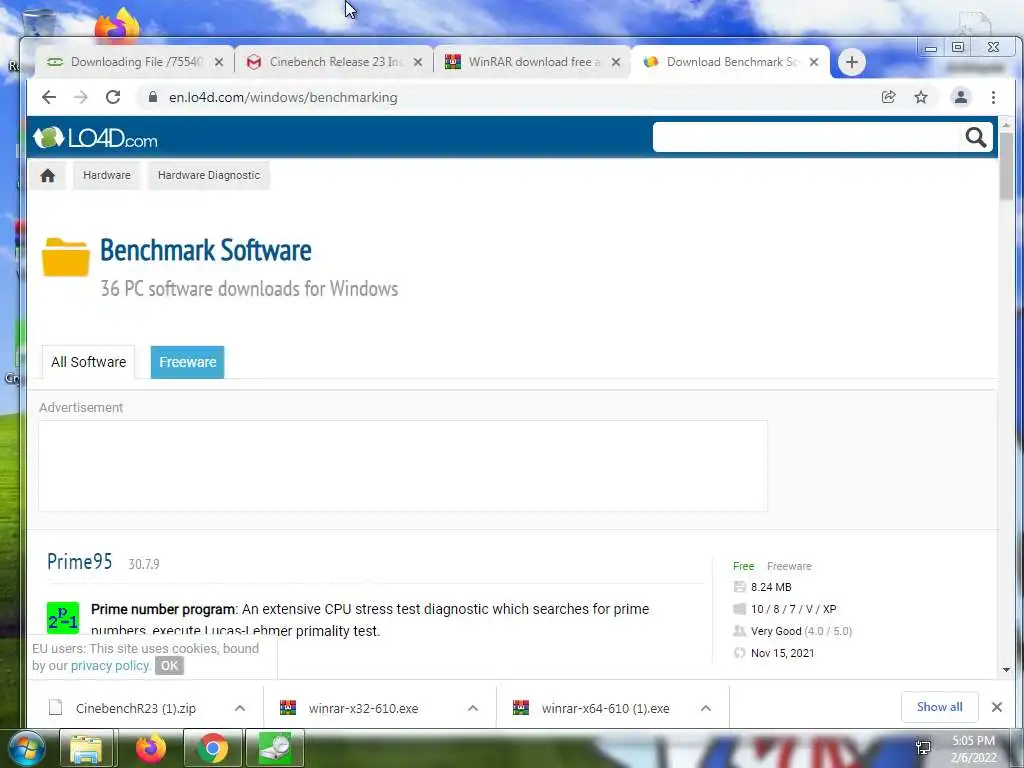Image resolution: width=1024 pixels, height=768 pixels.
Task: Click the 'Nov 15, 2021' date text
Action: click(x=782, y=653)
